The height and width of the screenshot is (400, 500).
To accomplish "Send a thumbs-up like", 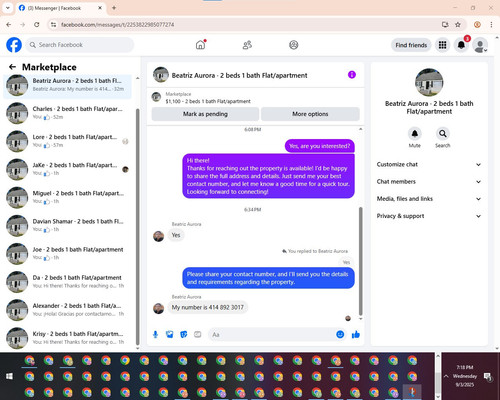I will click(x=356, y=334).
